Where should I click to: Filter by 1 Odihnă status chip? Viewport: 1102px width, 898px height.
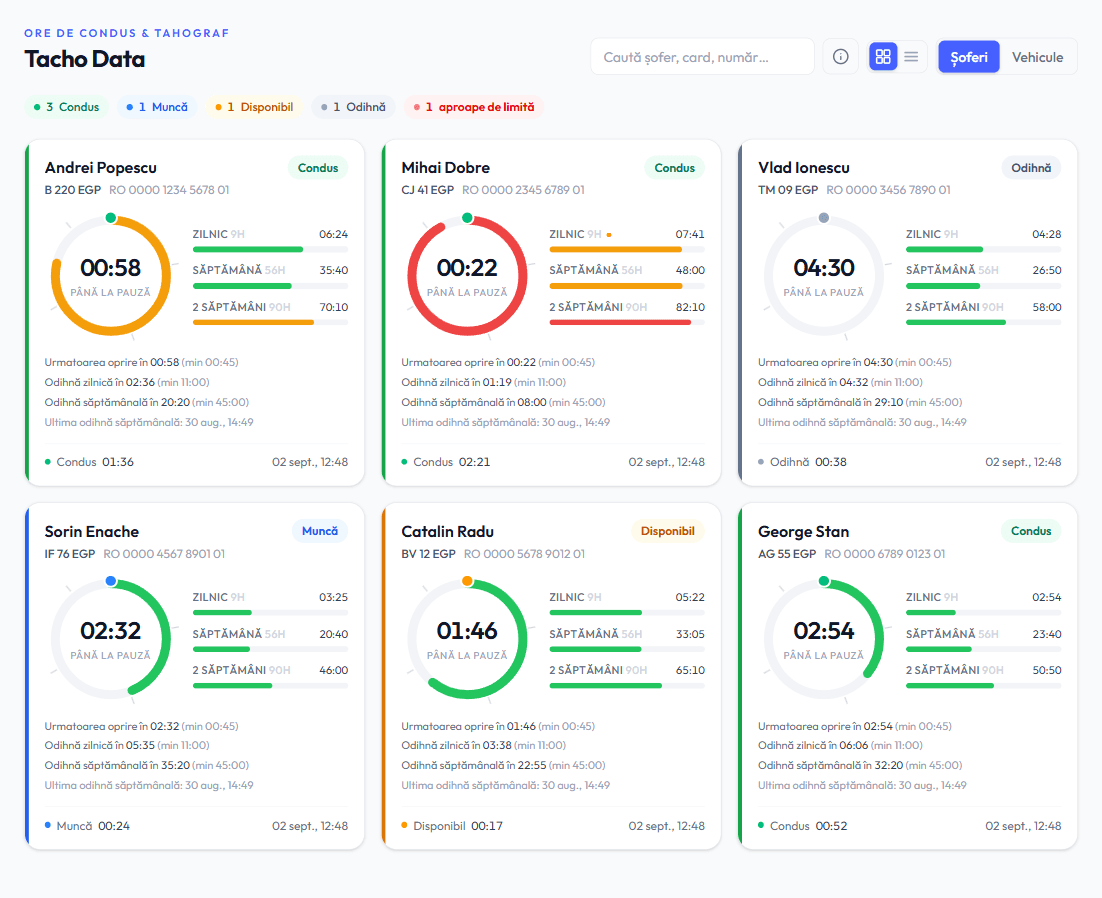353,107
